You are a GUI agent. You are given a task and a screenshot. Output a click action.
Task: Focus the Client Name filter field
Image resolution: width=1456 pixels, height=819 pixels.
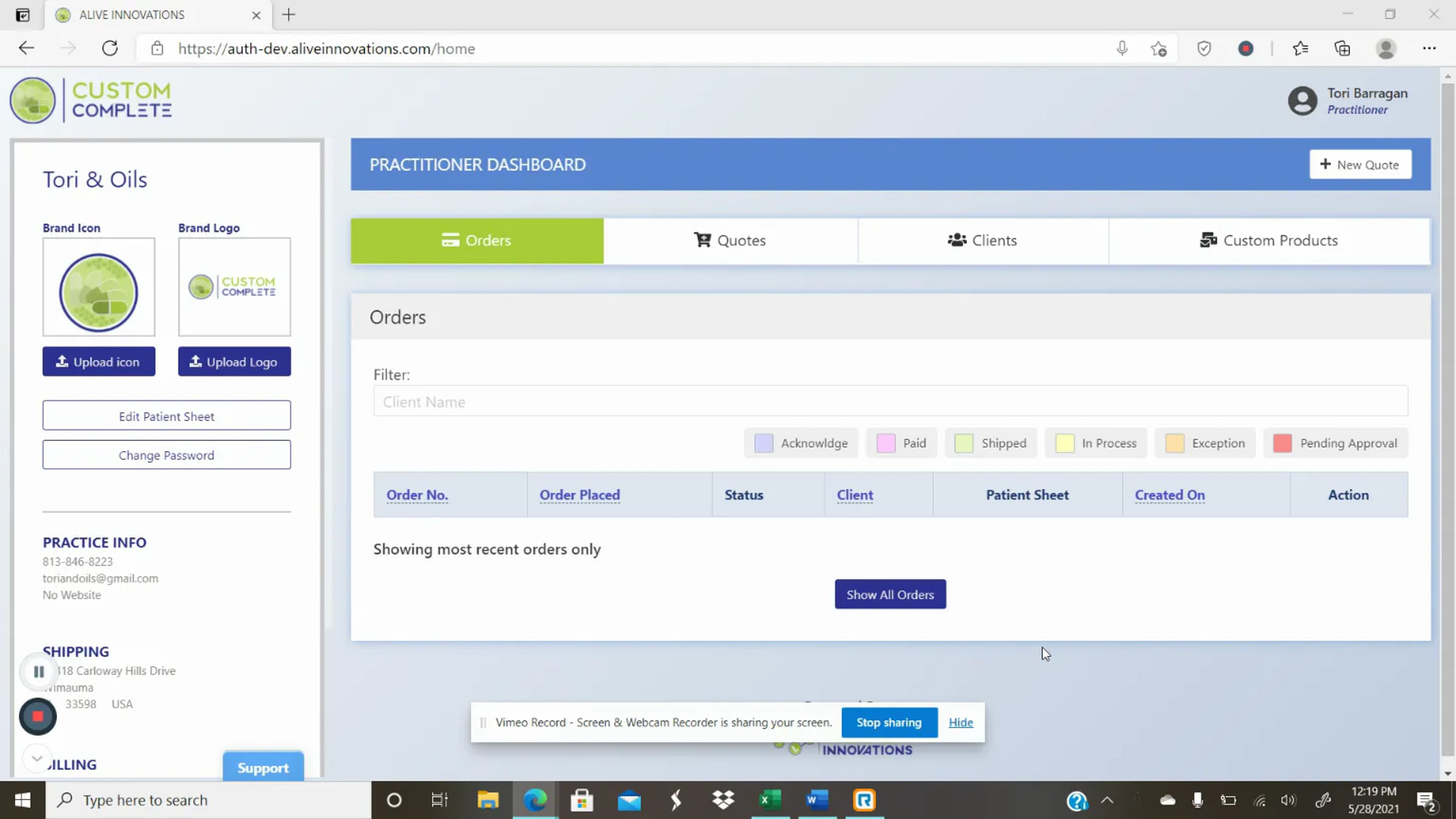pyautogui.click(x=890, y=401)
